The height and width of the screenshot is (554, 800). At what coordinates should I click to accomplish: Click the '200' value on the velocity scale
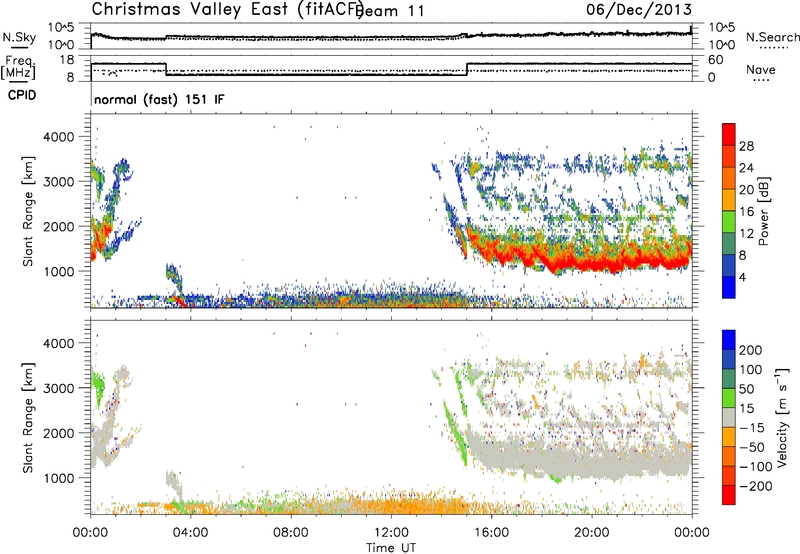(751, 350)
